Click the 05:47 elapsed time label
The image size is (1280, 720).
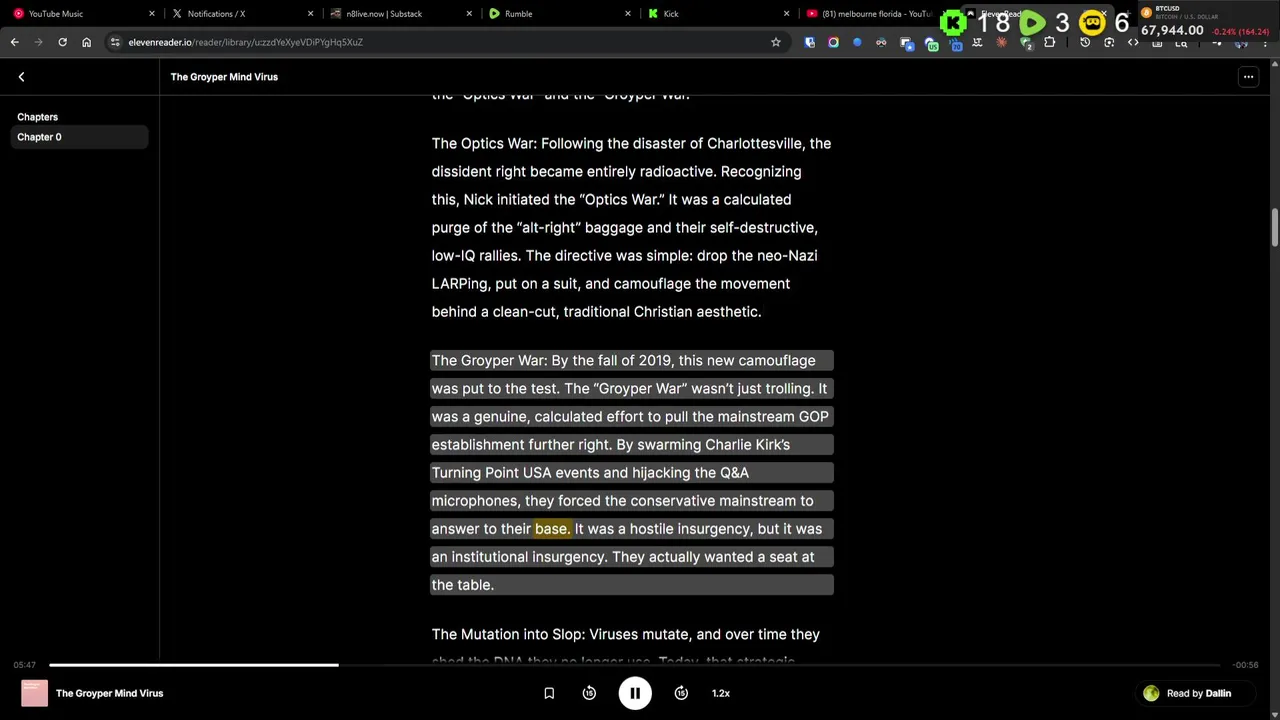click(x=25, y=665)
